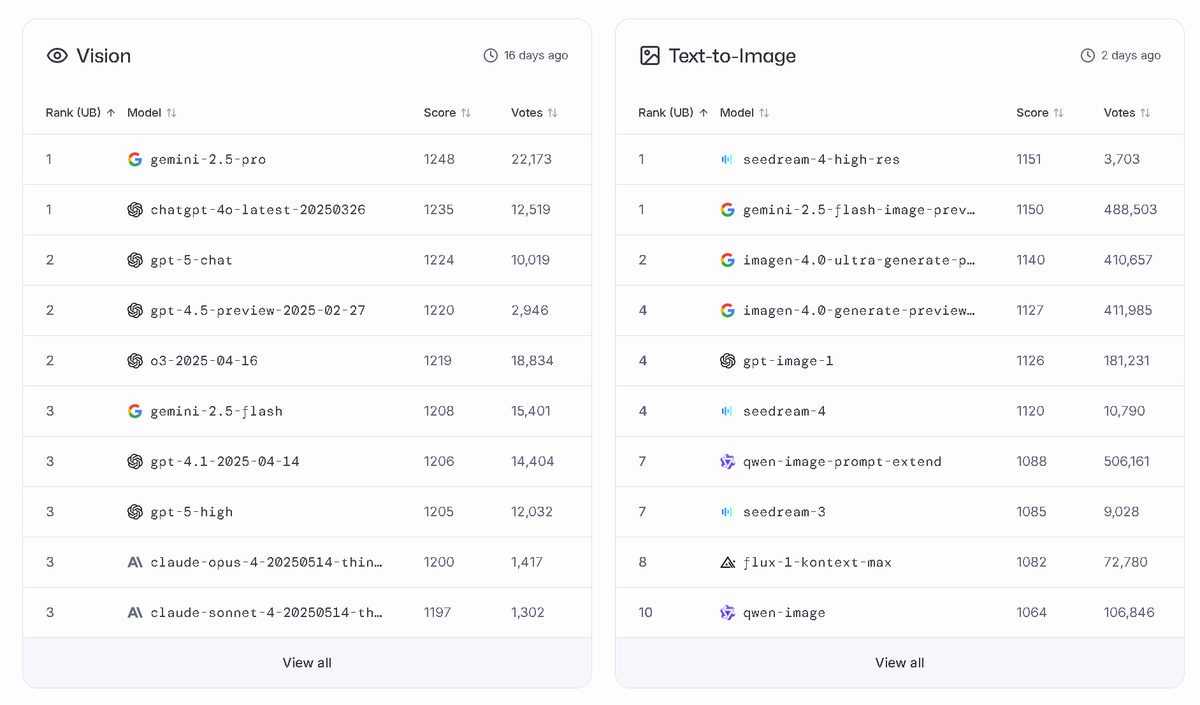Image resolution: width=1200 pixels, height=705 pixels.
Task: Click the Google logo next to gemini-2.5-pro
Action: pyautogui.click(x=135, y=159)
